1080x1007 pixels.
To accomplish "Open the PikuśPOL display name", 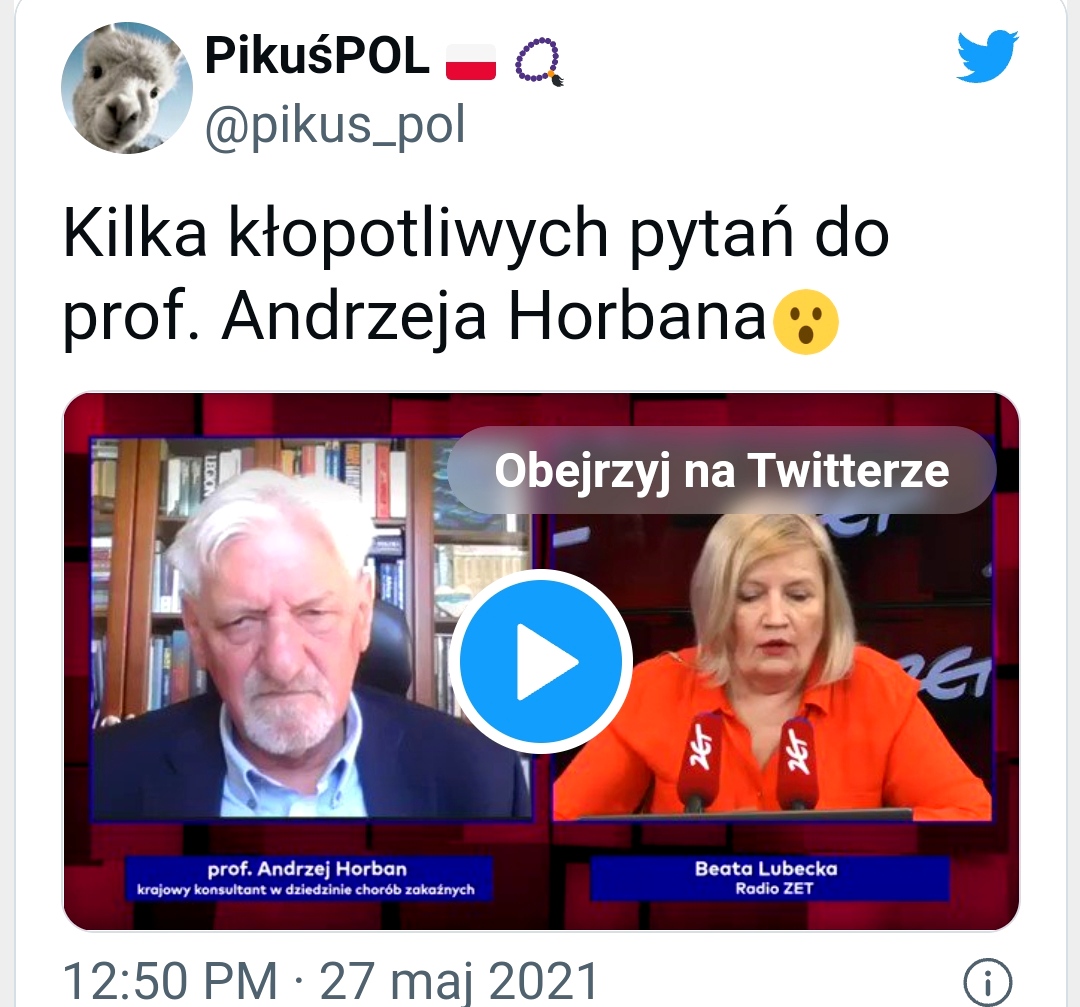I will [318, 56].
